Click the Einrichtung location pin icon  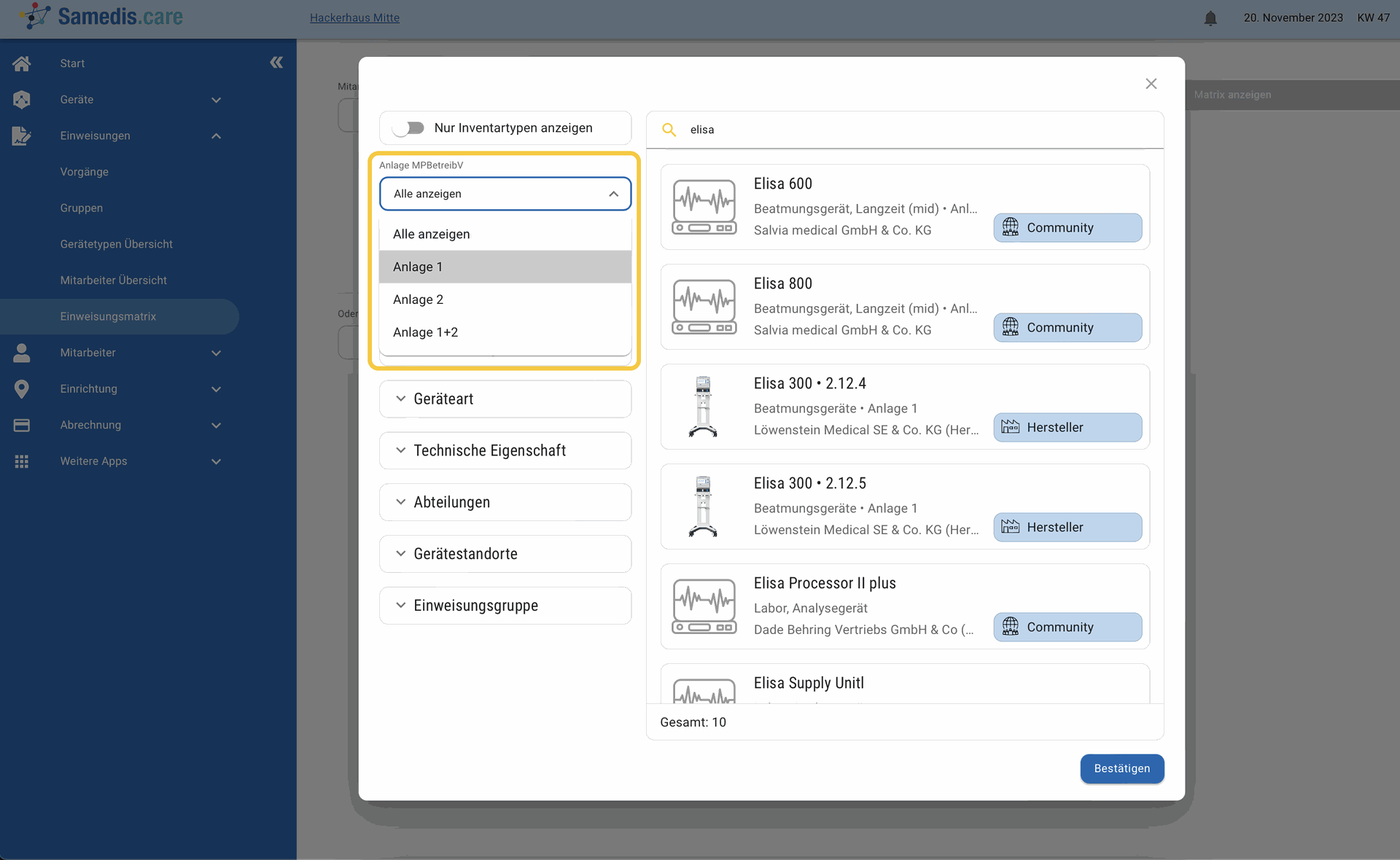click(x=22, y=389)
